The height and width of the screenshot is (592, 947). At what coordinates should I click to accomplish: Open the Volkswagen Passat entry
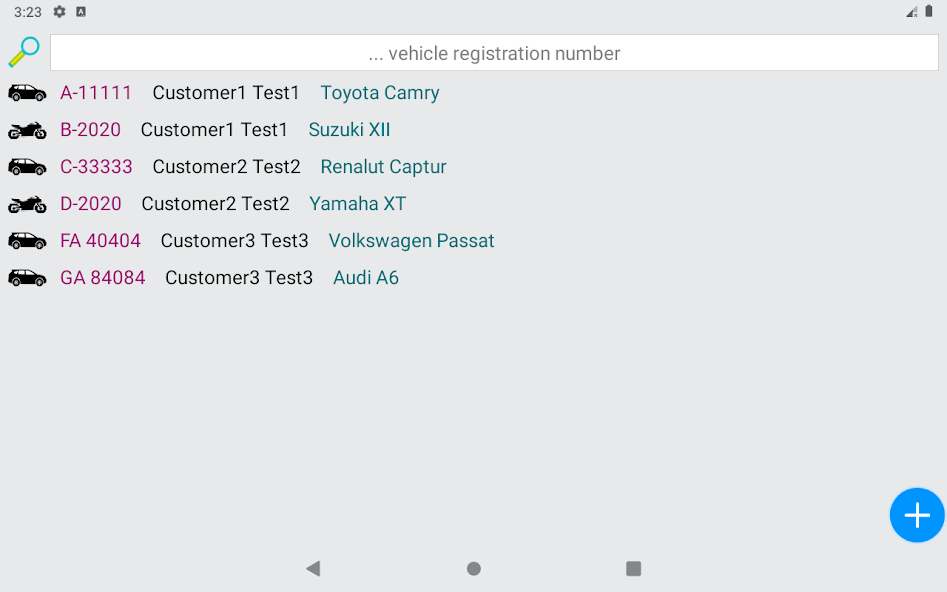(411, 241)
